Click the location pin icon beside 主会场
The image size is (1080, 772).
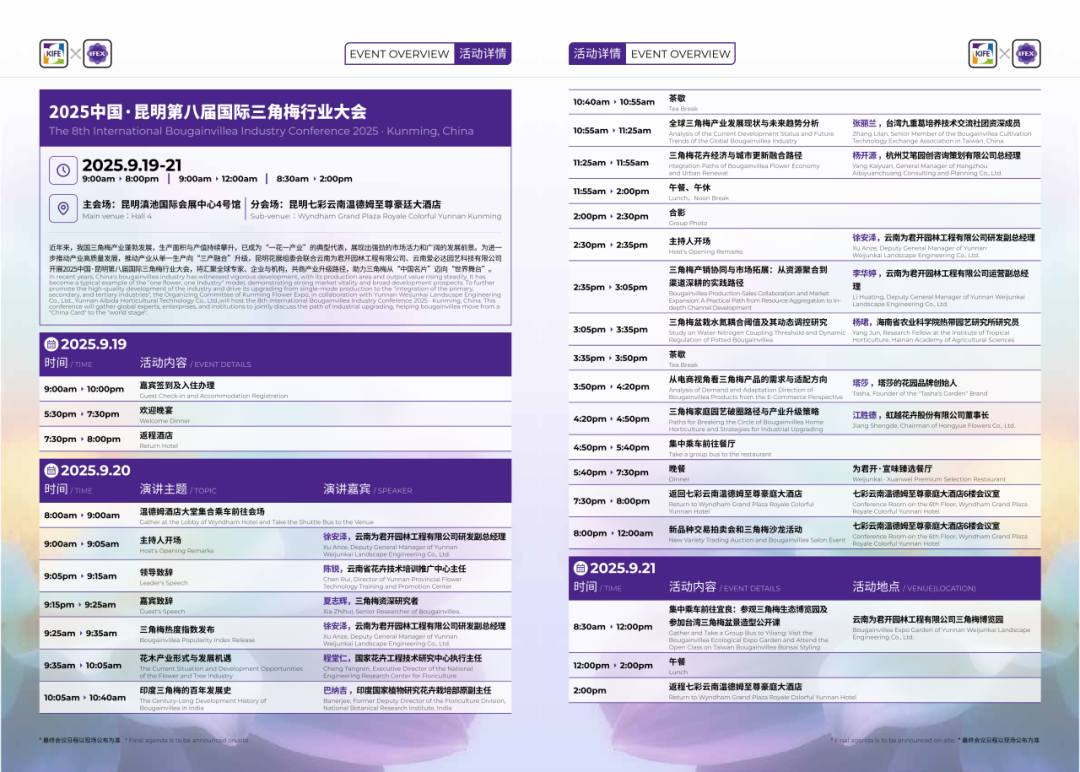click(63, 208)
